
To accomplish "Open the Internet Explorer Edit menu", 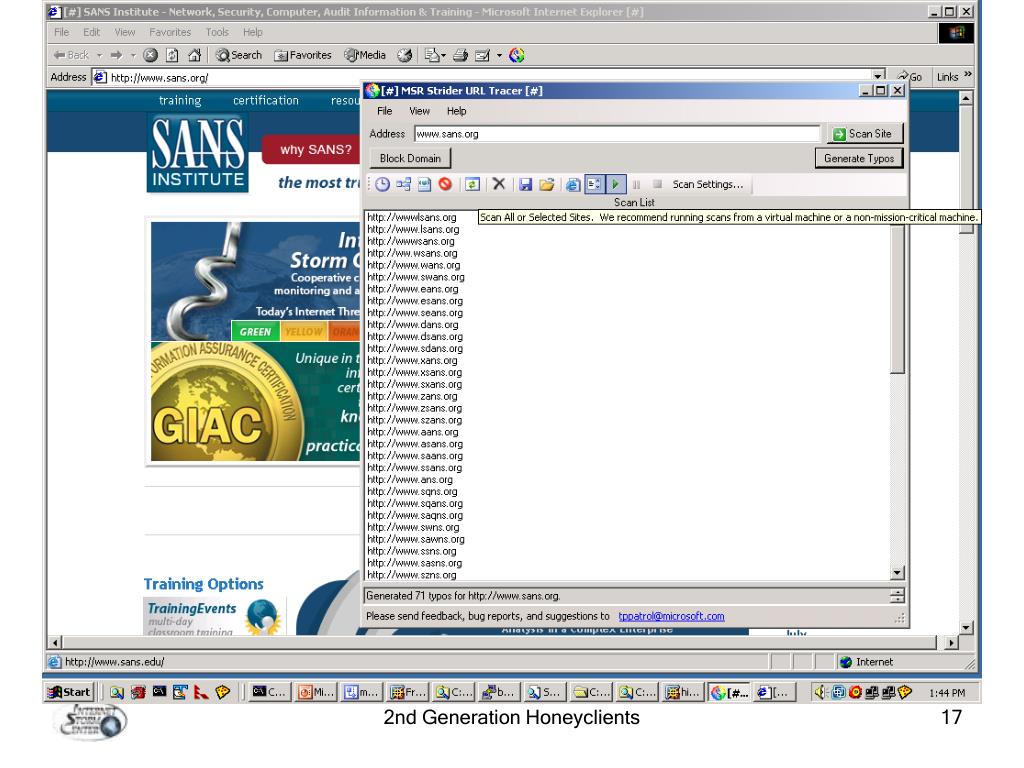I will [91, 32].
